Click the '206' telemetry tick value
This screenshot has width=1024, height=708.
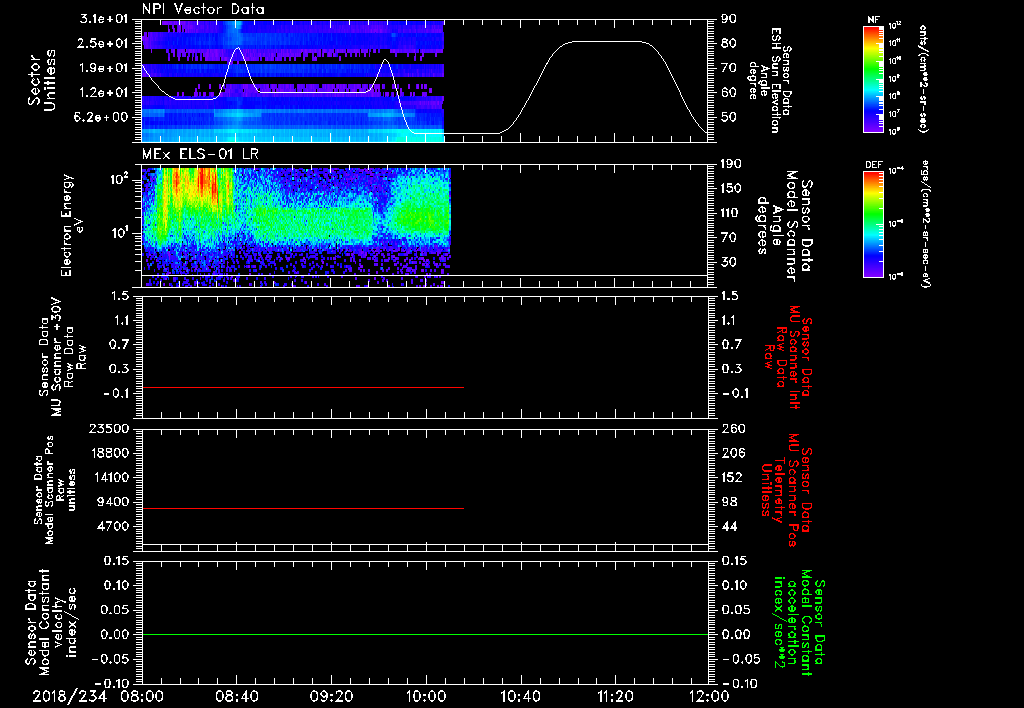[733, 453]
